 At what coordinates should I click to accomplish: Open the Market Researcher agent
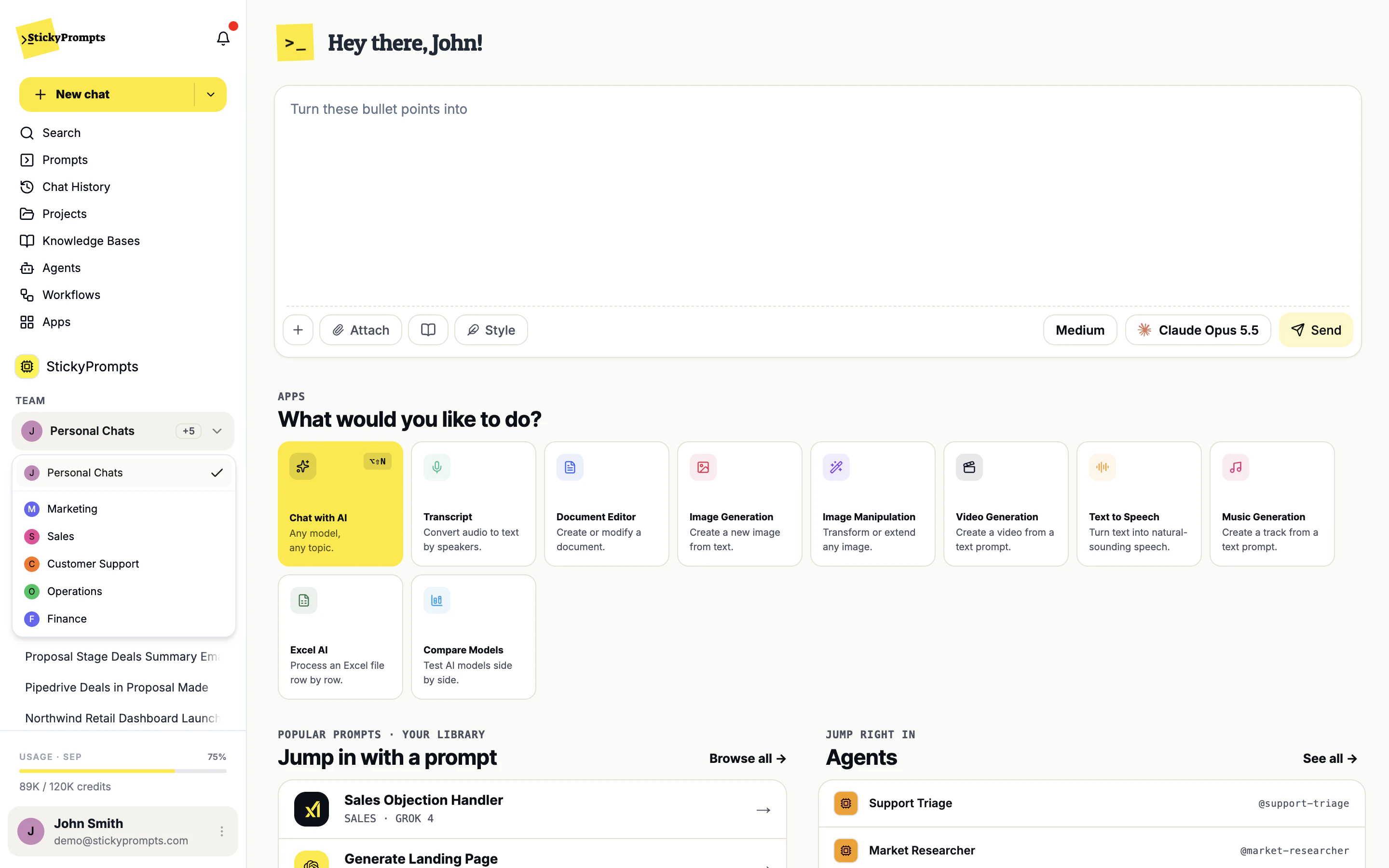[x=1092, y=851]
